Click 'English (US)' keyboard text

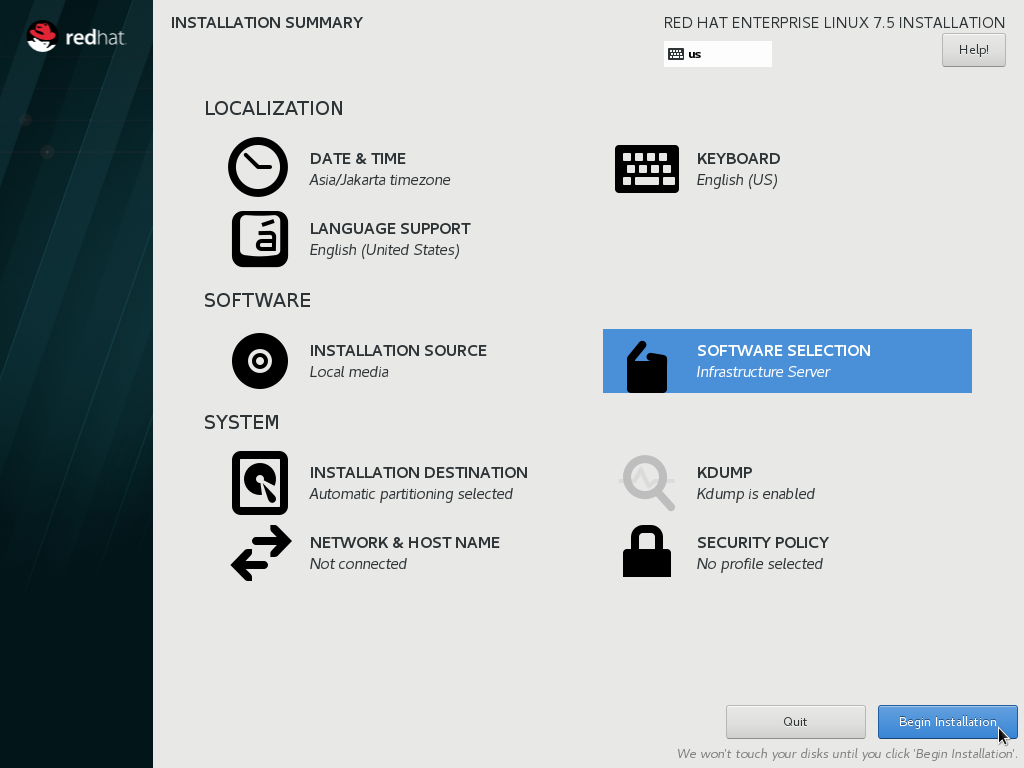[737, 180]
